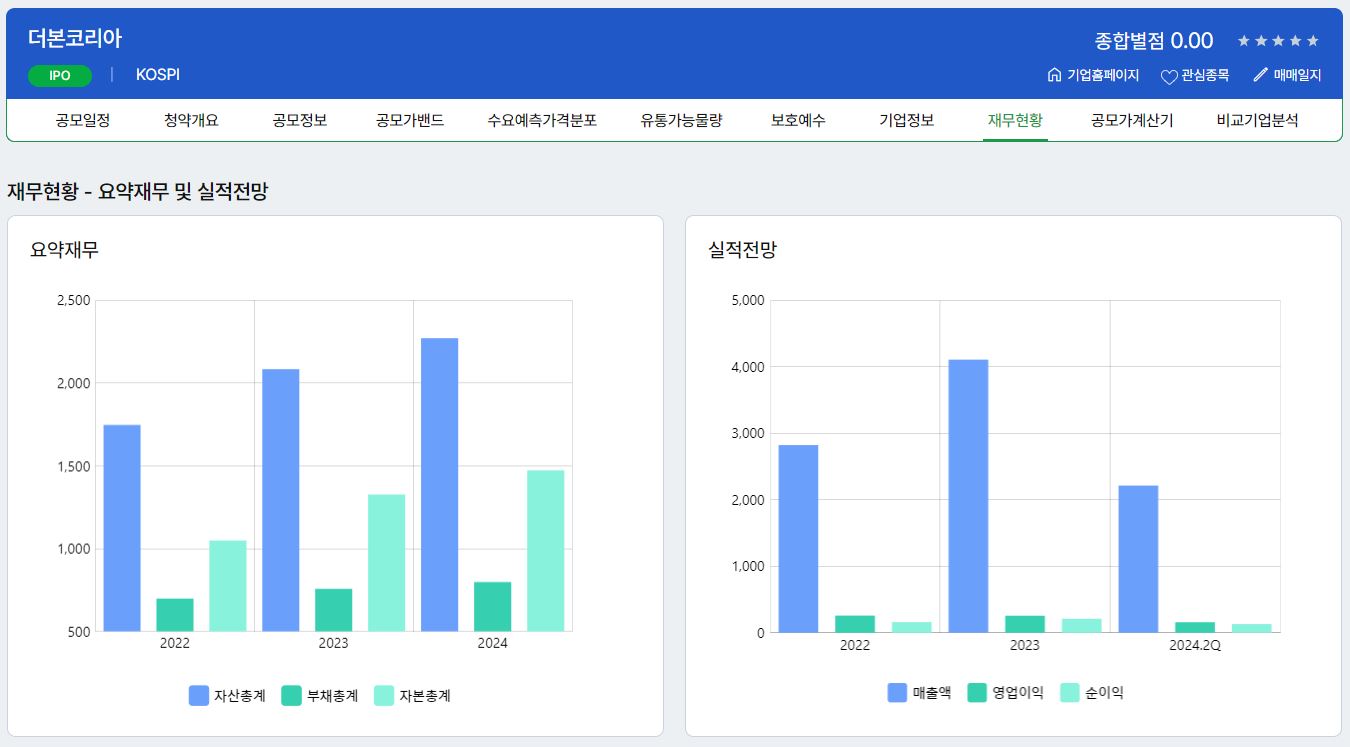Toggle 매출액 legend color swatch

pyautogui.click(x=897, y=692)
